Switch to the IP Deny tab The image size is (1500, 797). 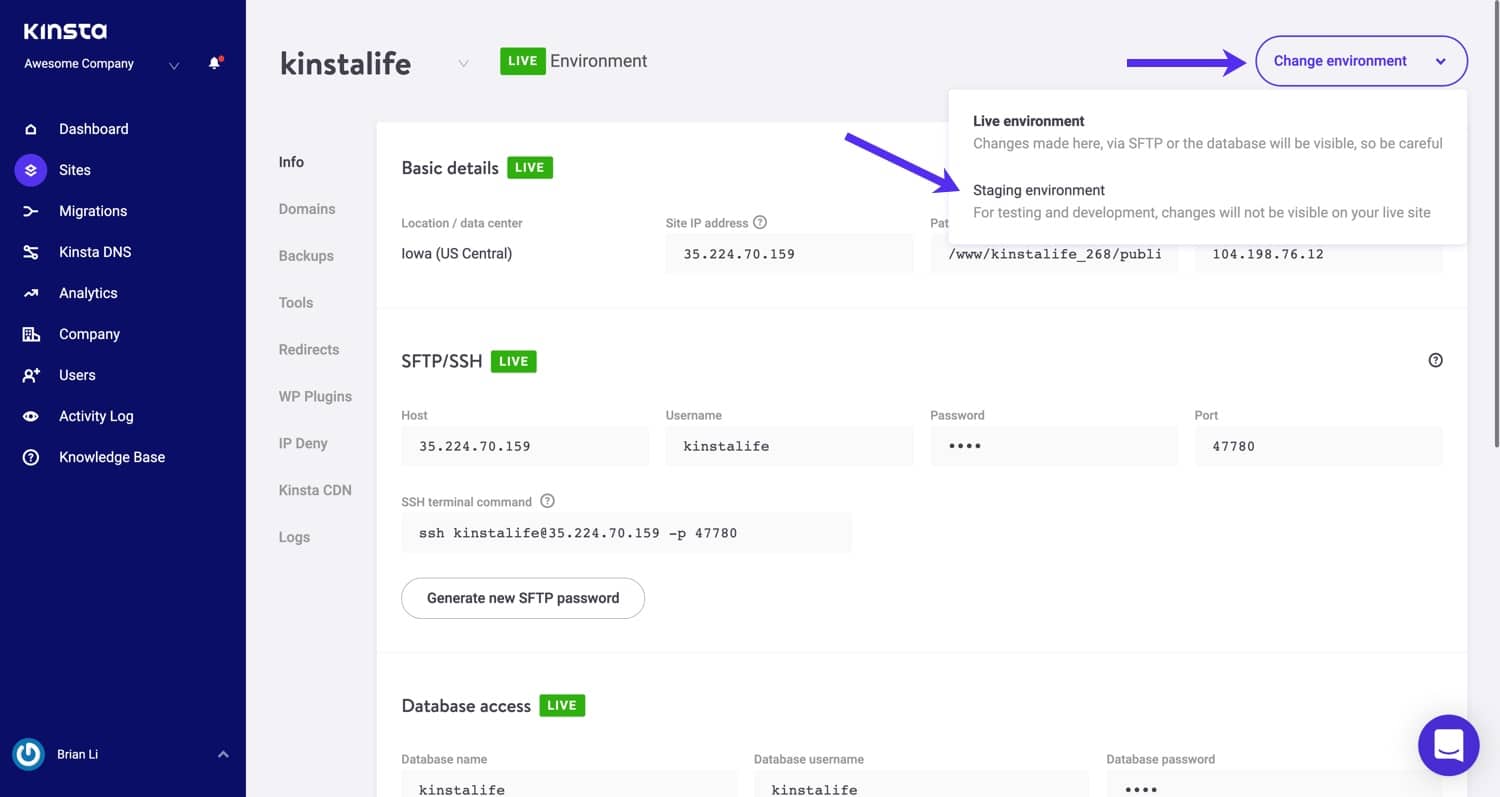point(303,444)
